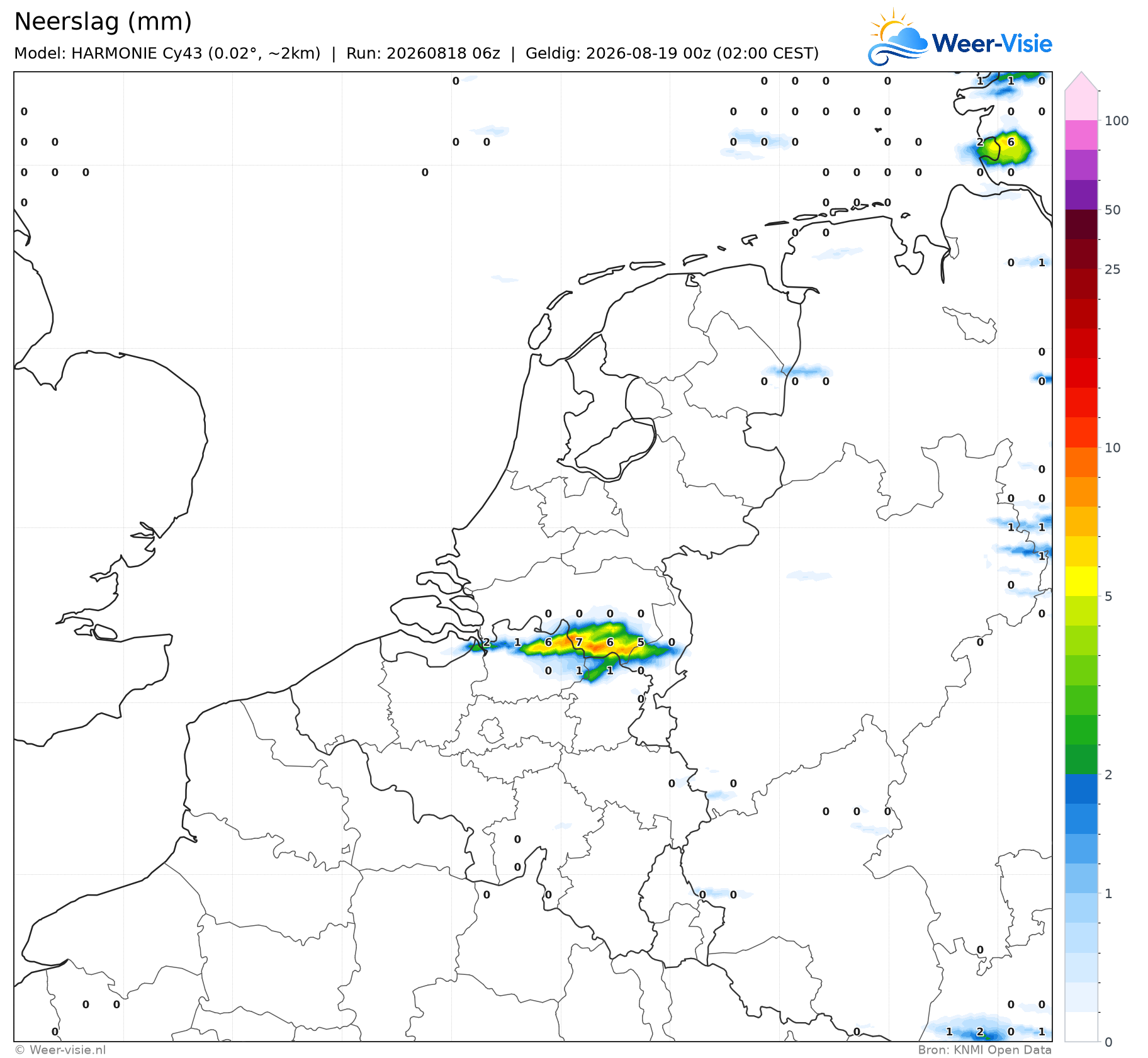Select the pink 100 mm legend swatch
Viewport: 1148px width, 1058px height.
tap(1081, 135)
